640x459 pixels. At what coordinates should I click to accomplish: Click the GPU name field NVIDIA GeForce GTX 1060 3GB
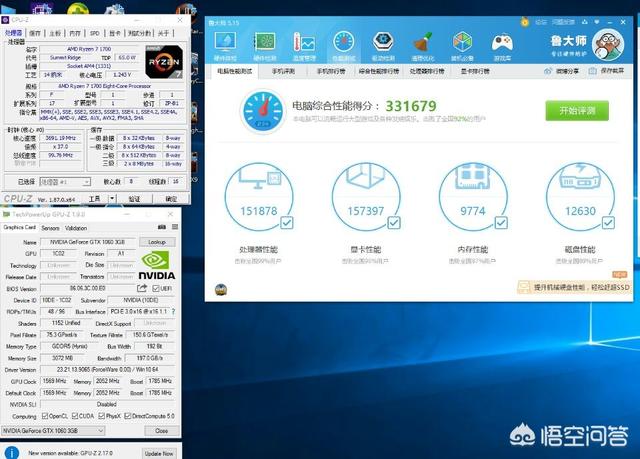pos(88,242)
